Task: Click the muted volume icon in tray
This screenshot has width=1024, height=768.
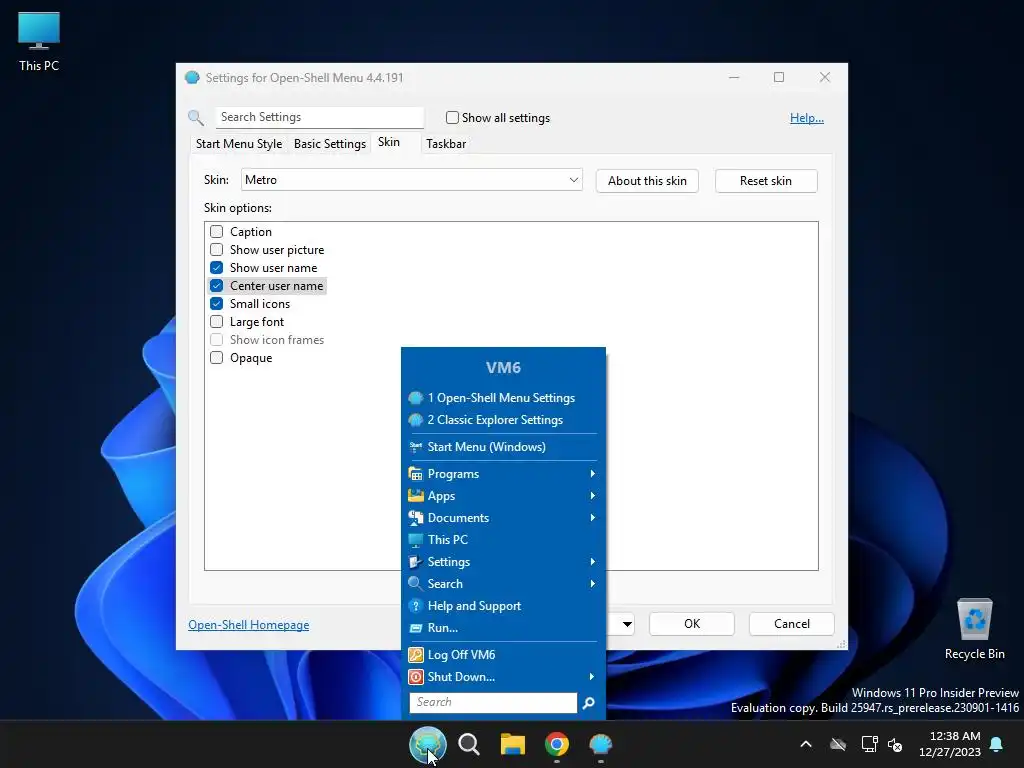Action: pyautogui.click(x=895, y=744)
